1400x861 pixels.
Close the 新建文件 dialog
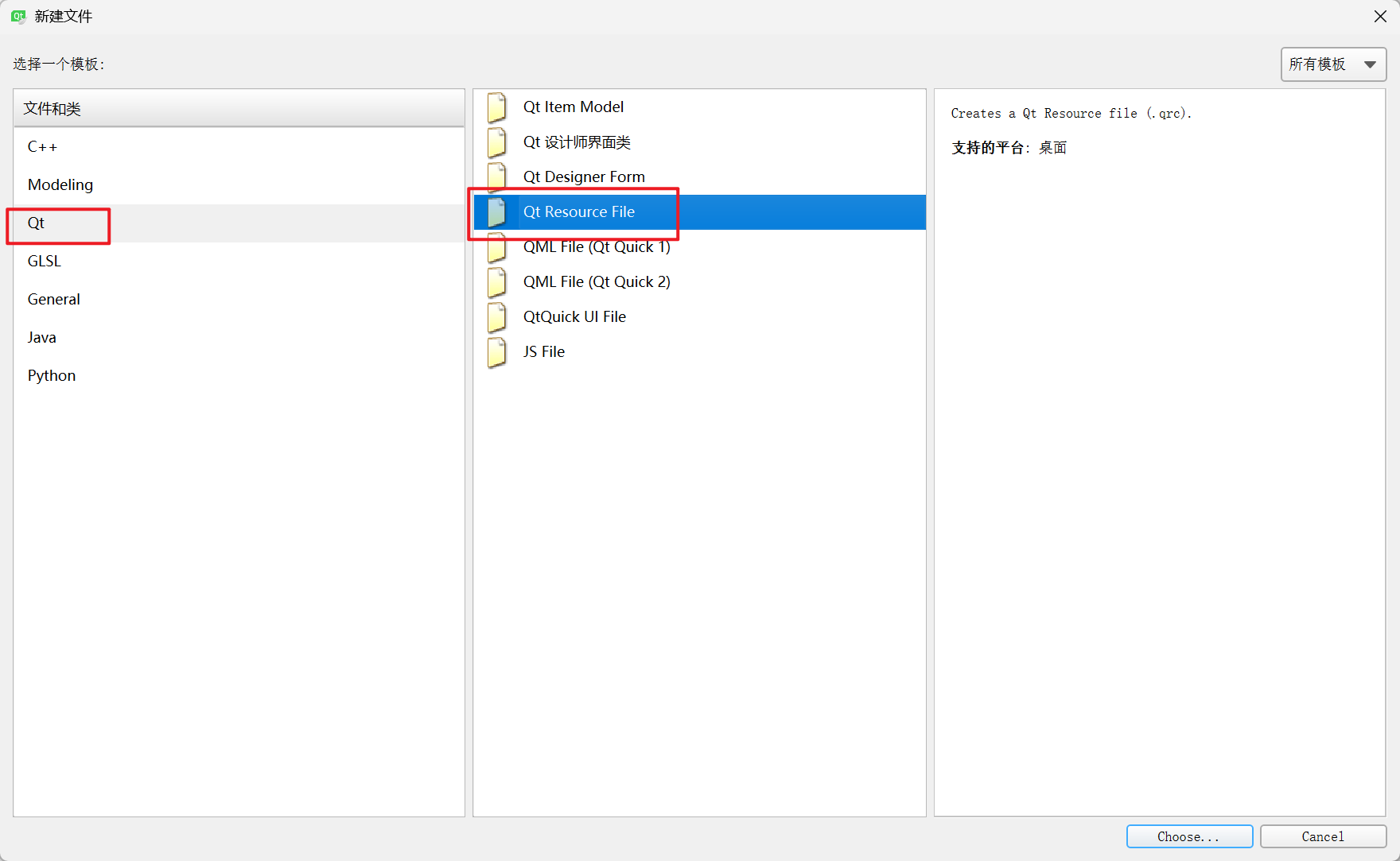[x=1380, y=16]
